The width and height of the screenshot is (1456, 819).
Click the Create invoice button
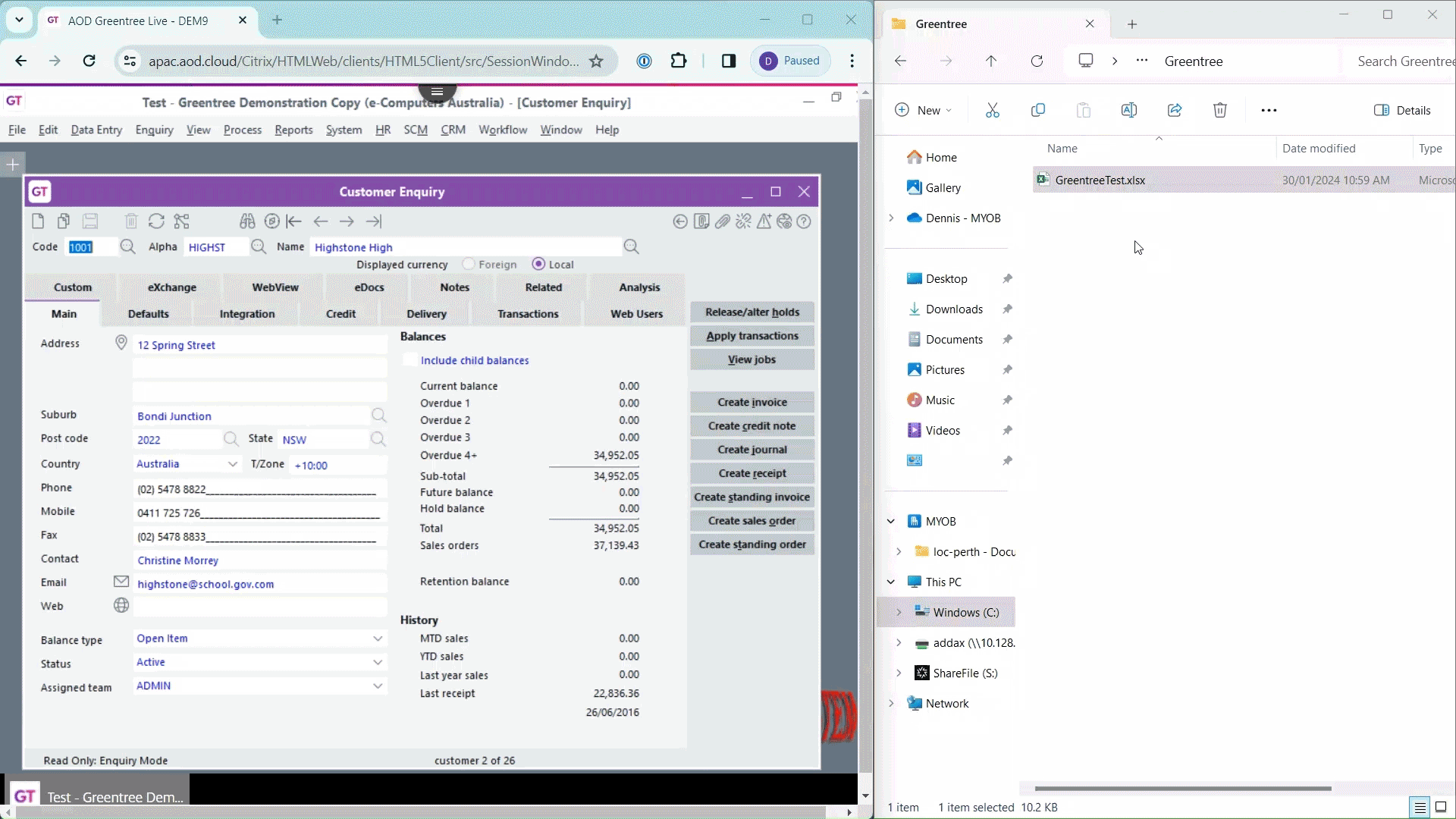(x=752, y=402)
